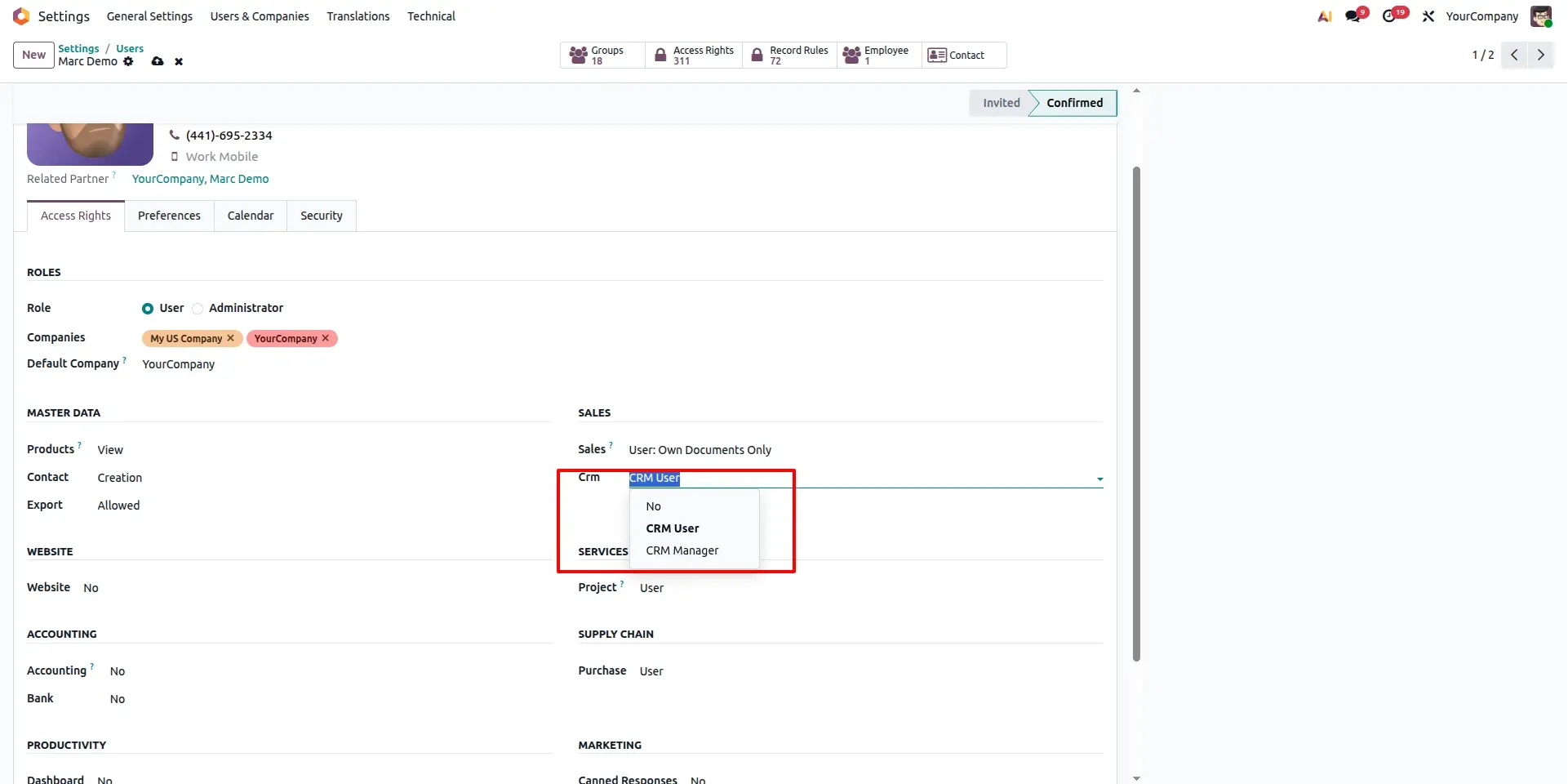Image resolution: width=1568 pixels, height=784 pixels.
Task: Choose CRM User in the Crm dropdown
Action: (x=694, y=528)
